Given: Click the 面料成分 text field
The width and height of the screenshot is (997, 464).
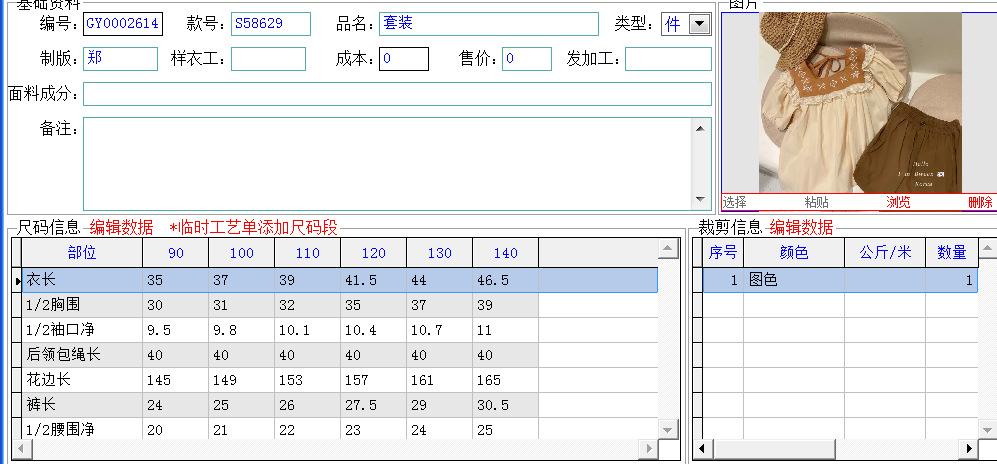Looking at the screenshot, I should pyautogui.click(x=397, y=94).
